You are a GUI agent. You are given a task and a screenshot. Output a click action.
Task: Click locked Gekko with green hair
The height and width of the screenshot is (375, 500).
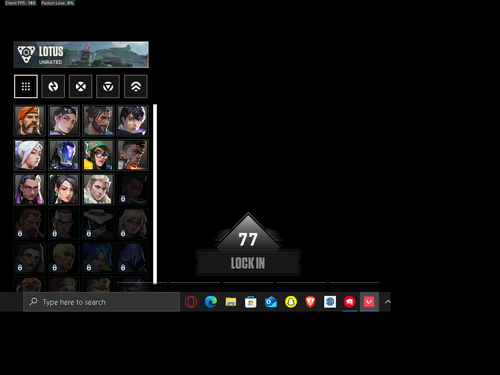64,258
